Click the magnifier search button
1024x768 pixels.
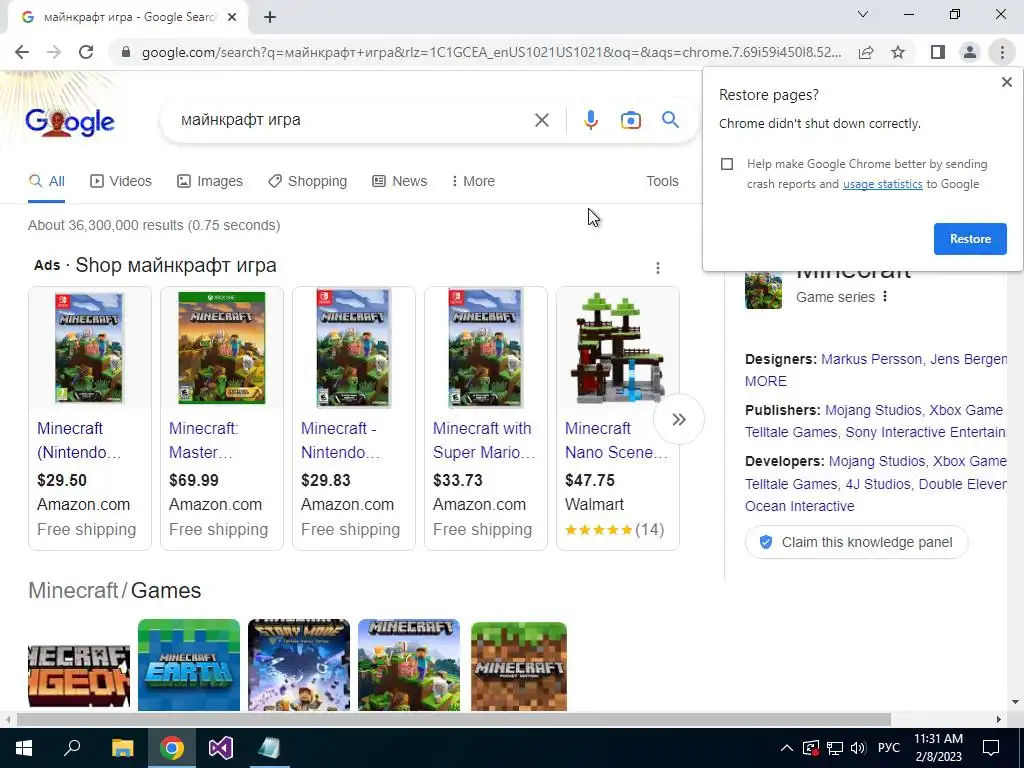670,120
